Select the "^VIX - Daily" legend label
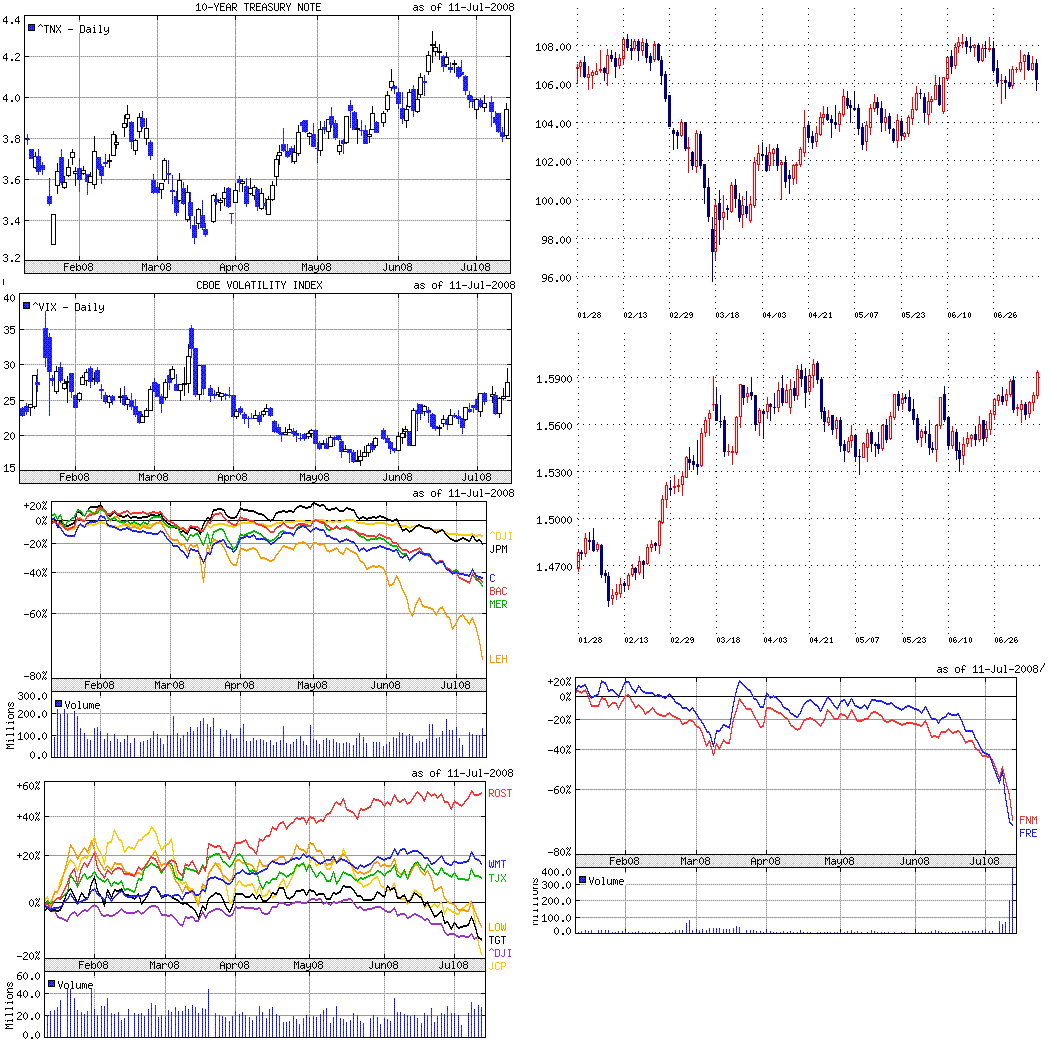 pos(68,307)
